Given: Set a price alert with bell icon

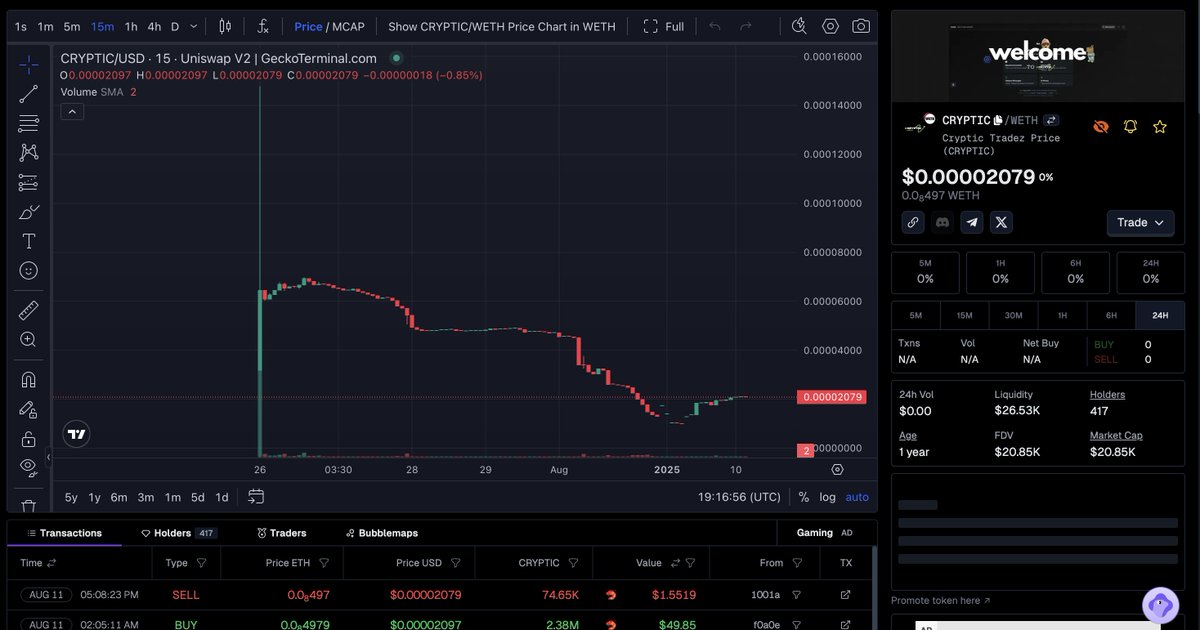Looking at the screenshot, I should [1131, 127].
